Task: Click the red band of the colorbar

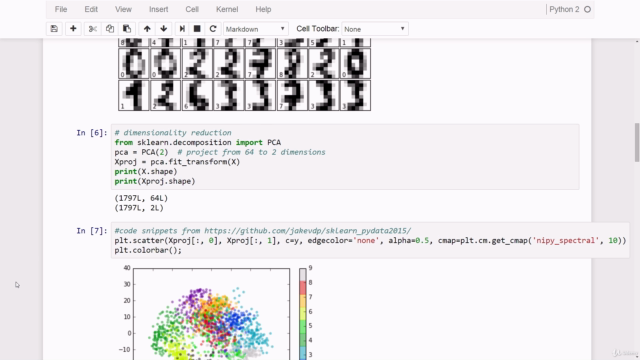Action: (302, 288)
